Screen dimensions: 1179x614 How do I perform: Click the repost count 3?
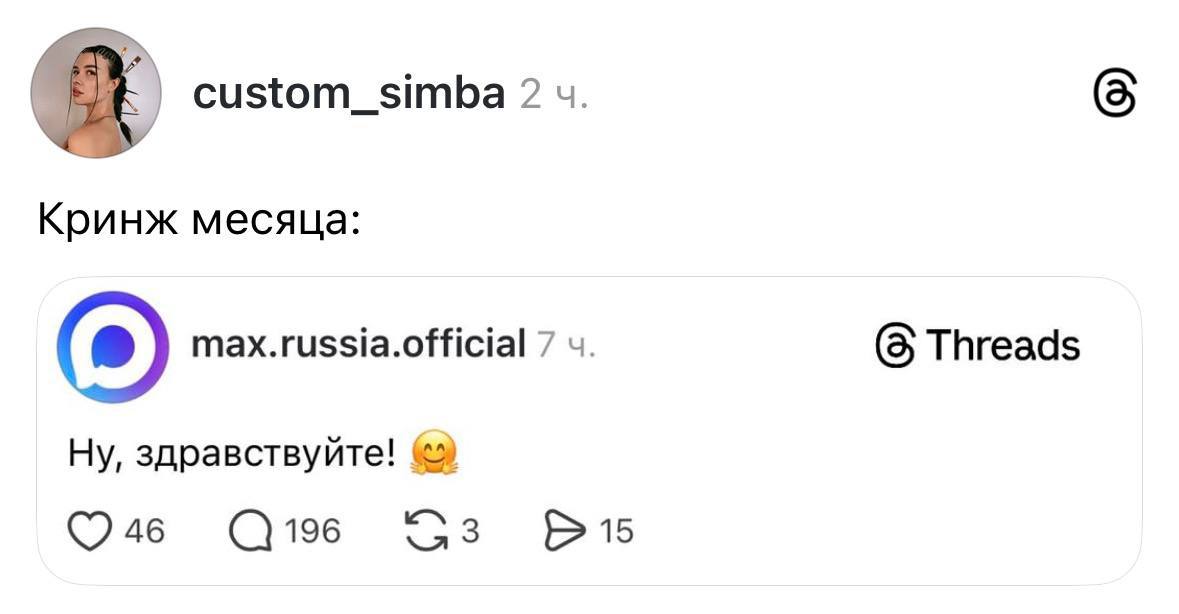(x=470, y=531)
